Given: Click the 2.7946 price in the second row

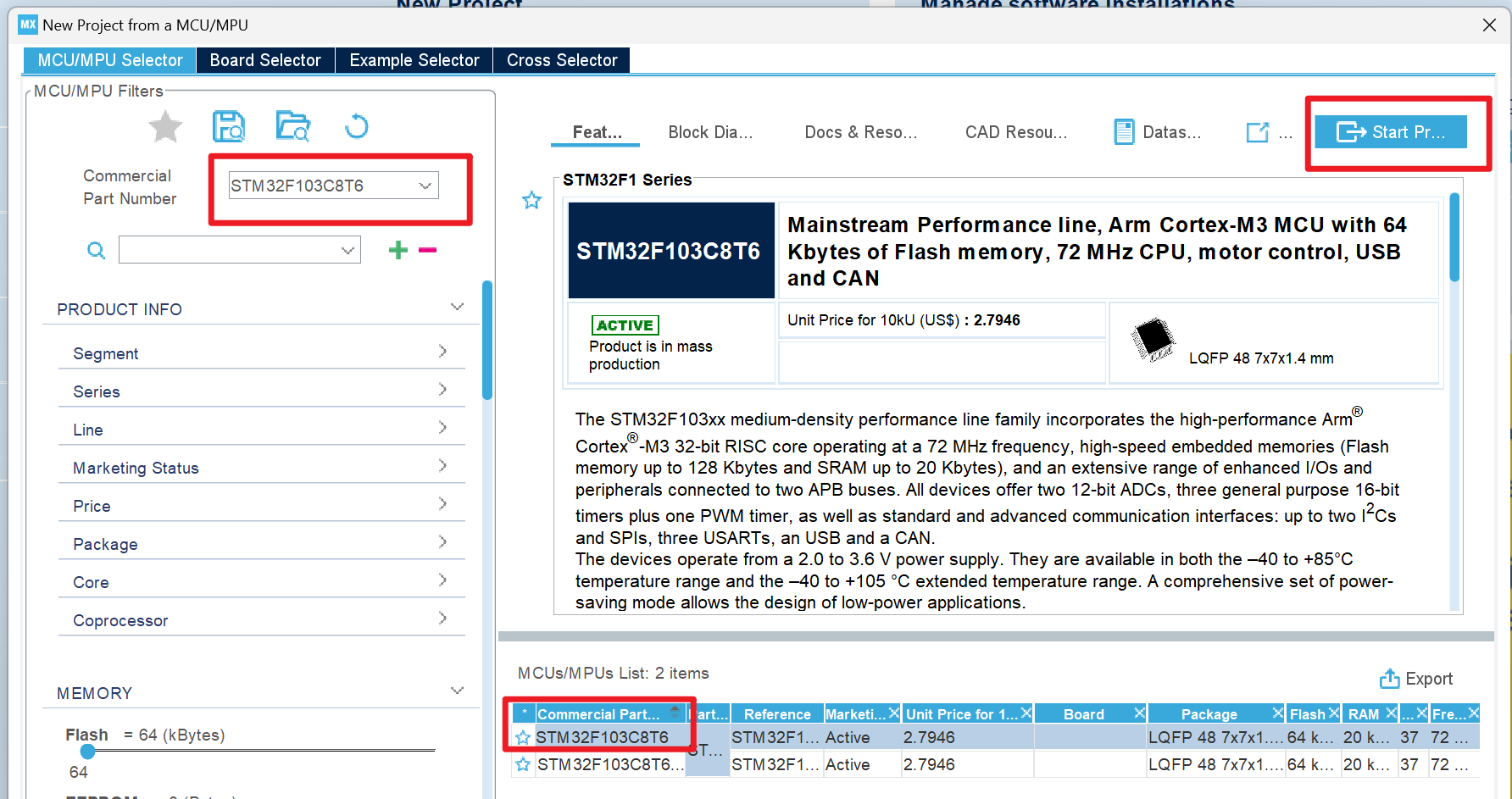Looking at the screenshot, I should [929, 764].
